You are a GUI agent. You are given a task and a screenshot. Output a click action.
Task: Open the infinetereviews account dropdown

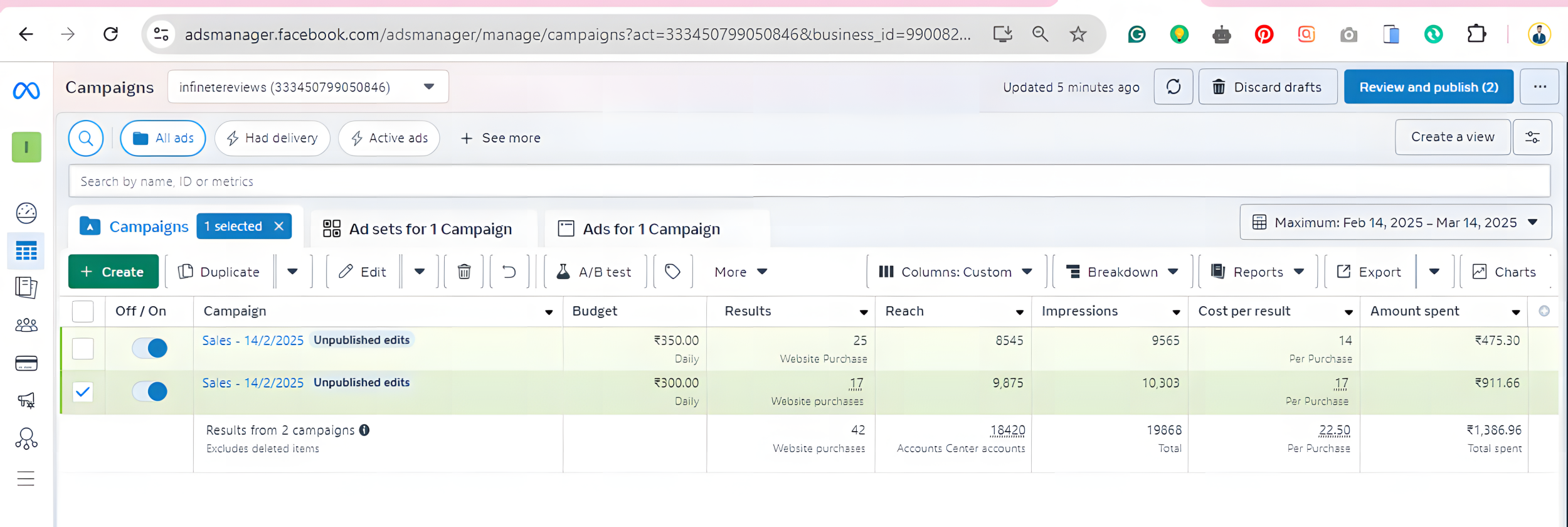coord(308,87)
